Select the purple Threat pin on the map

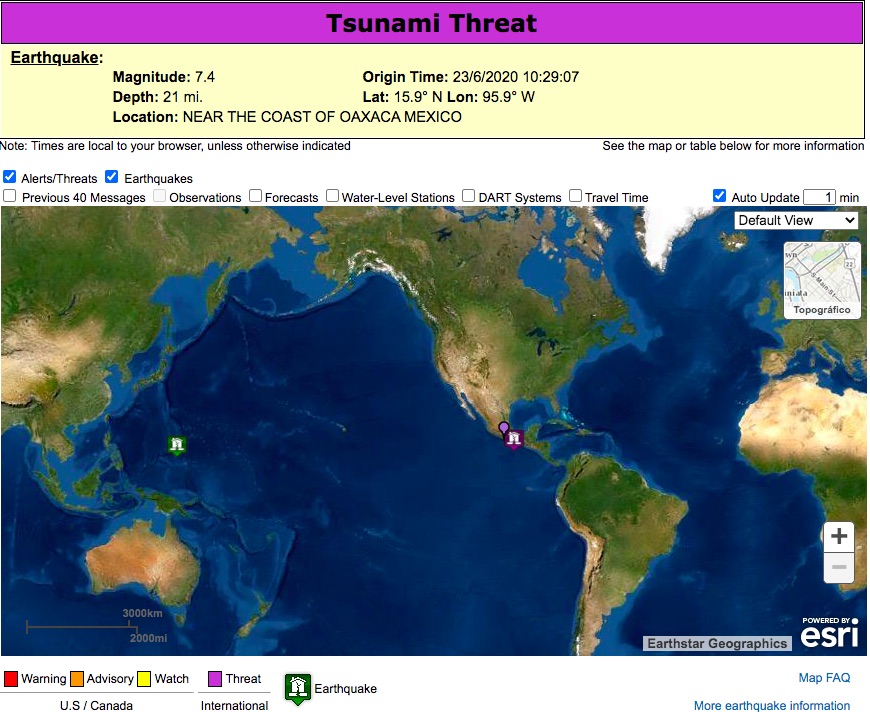pyautogui.click(x=503, y=427)
